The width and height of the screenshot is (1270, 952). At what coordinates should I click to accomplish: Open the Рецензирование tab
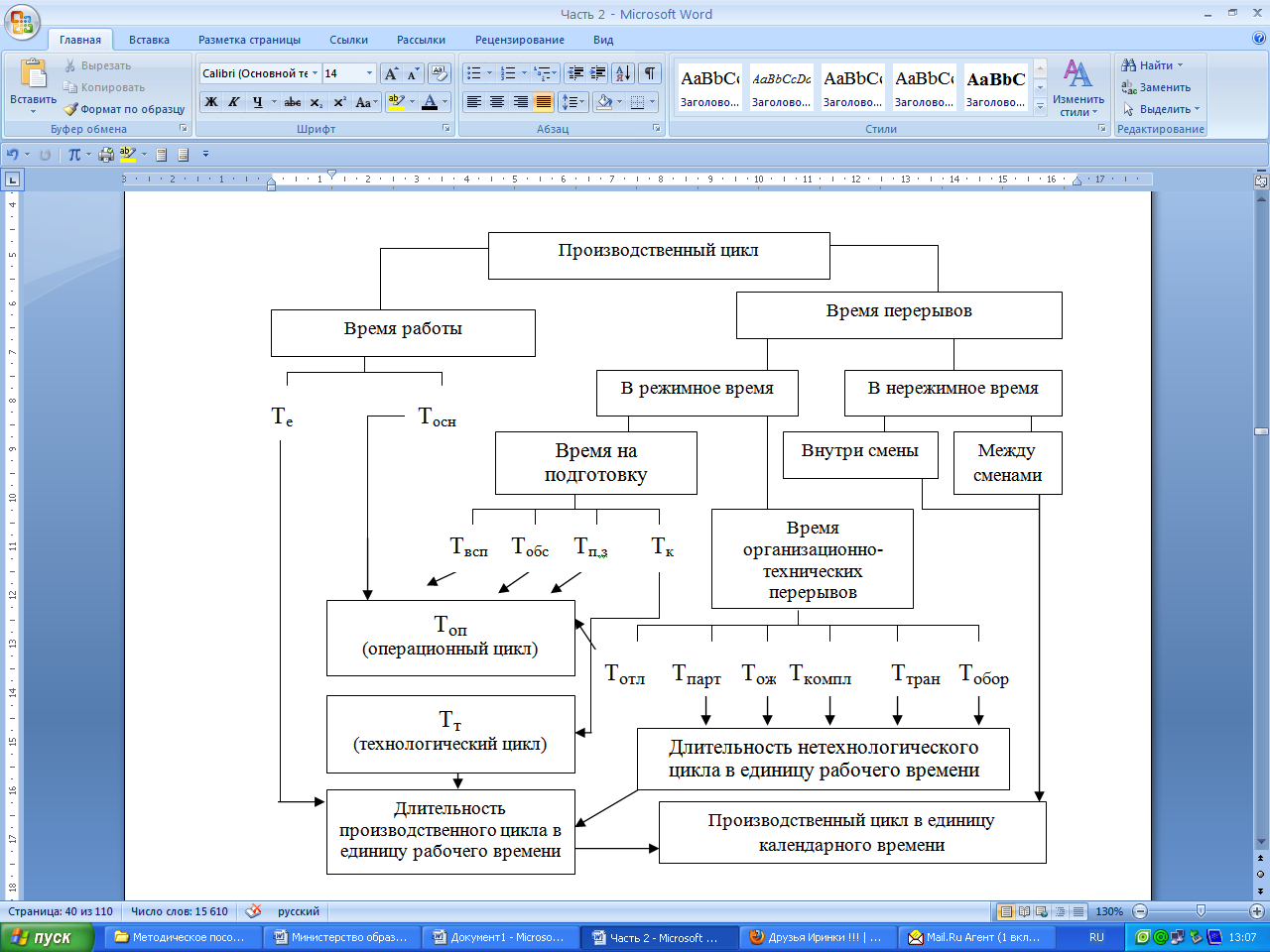pos(520,40)
